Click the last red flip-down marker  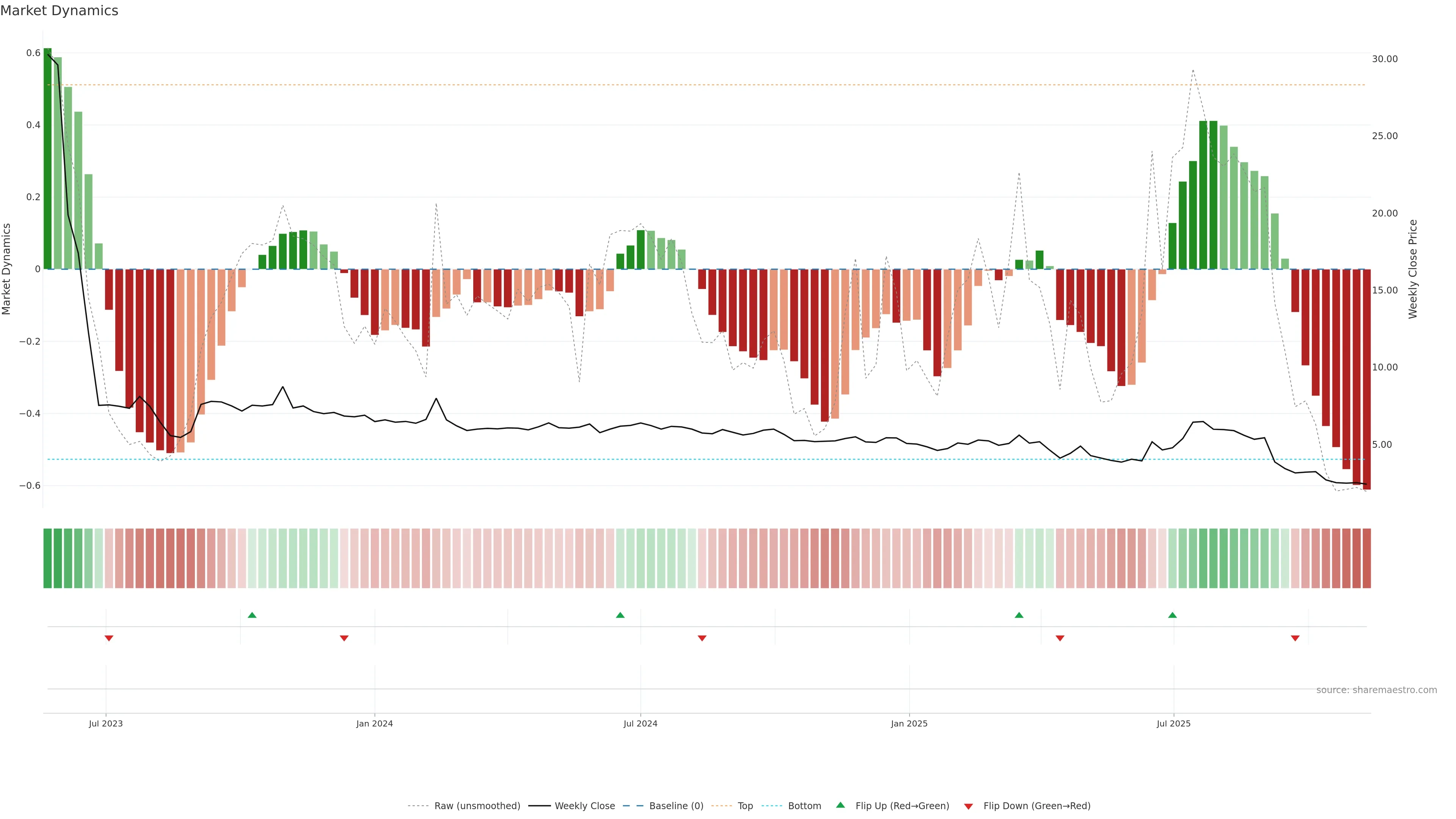pos(1295,638)
